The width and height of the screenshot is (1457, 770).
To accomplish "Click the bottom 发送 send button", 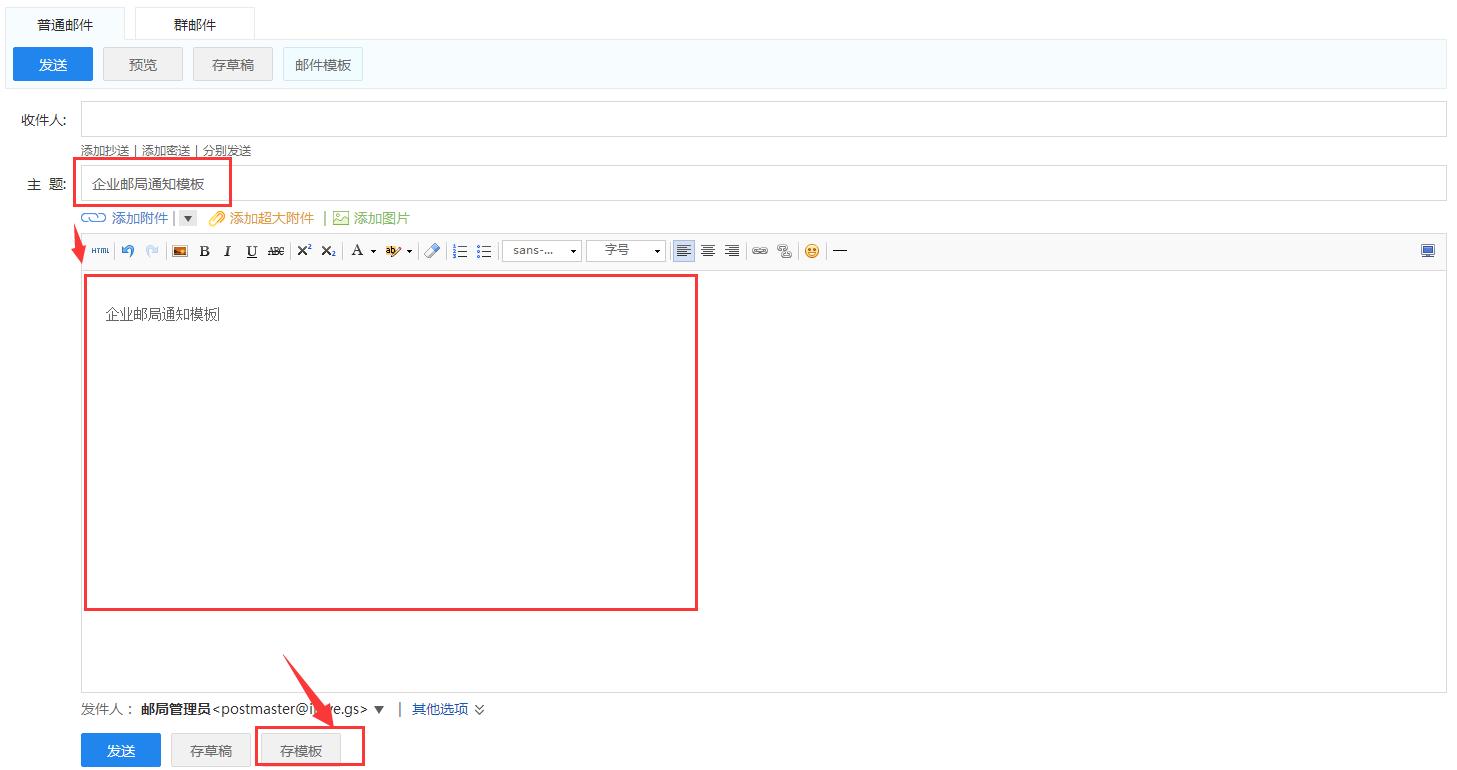I will 121,750.
